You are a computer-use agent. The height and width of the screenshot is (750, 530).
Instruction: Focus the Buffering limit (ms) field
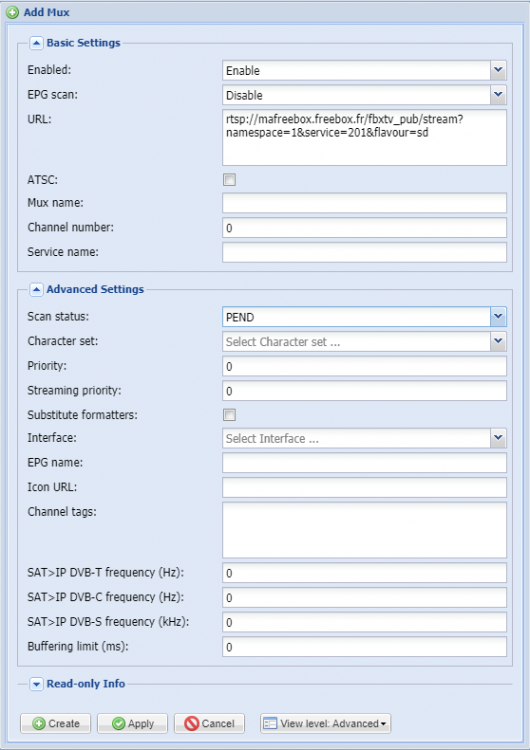[x=364, y=647]
